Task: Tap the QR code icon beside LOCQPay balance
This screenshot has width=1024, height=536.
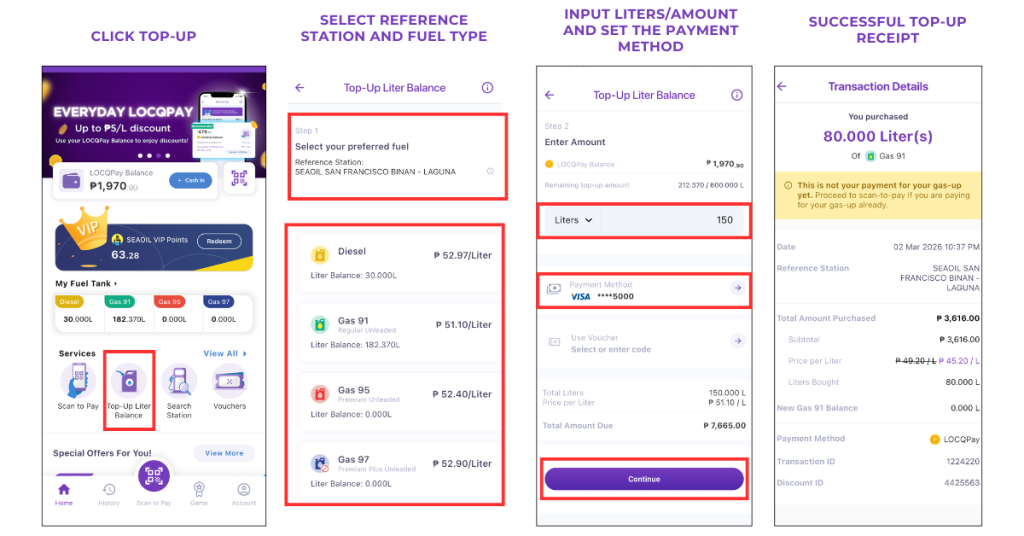Action: coord(238,179)
